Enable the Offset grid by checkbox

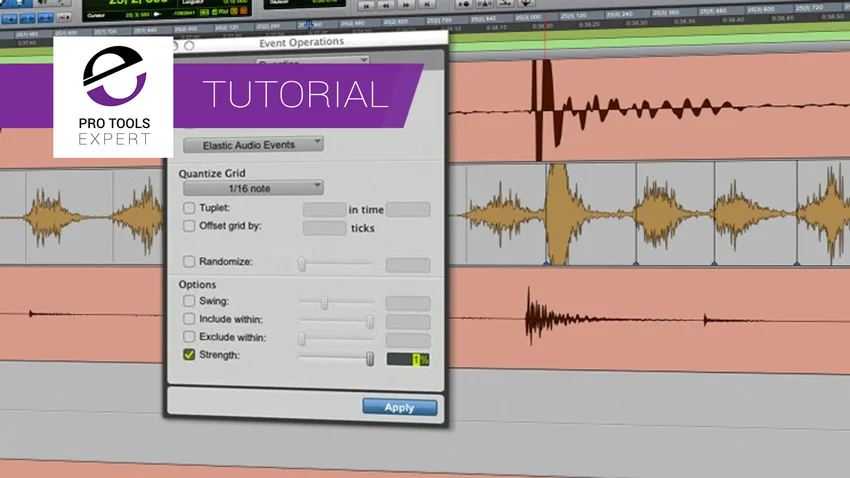tap(189, 225)
